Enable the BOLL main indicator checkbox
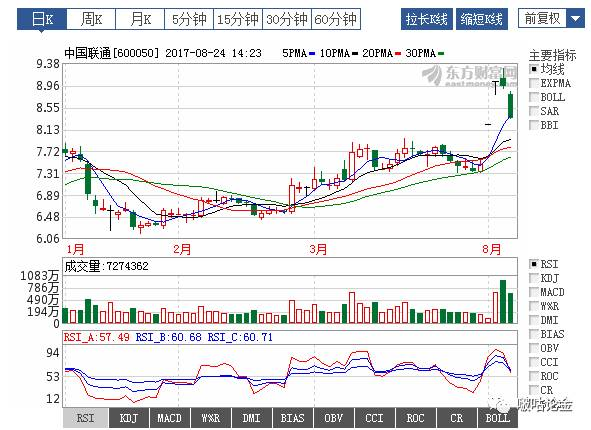 pyautogui.click(x=534, y=97)
